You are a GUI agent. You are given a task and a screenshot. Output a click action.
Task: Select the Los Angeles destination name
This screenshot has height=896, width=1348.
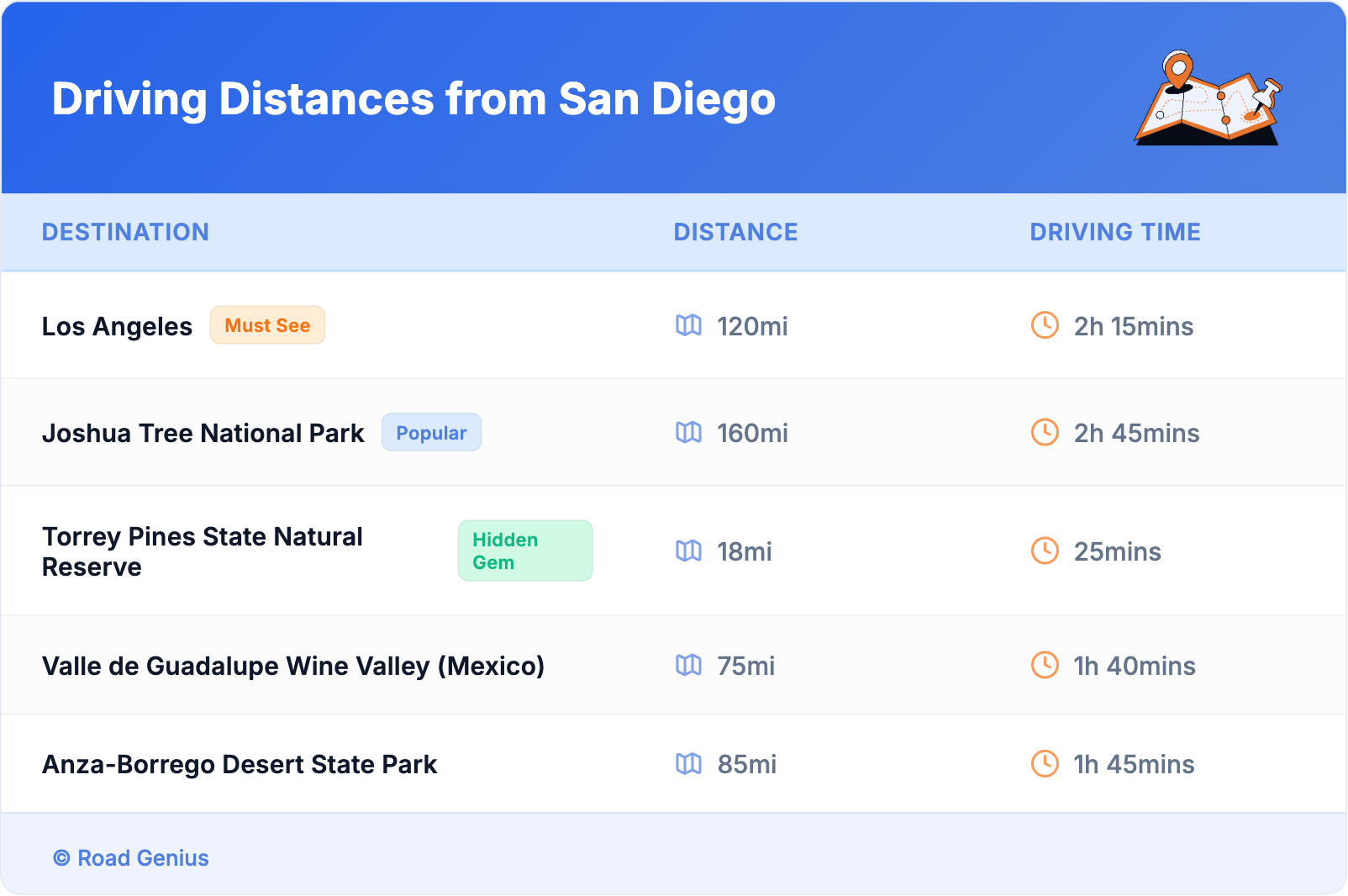[117, 326]
